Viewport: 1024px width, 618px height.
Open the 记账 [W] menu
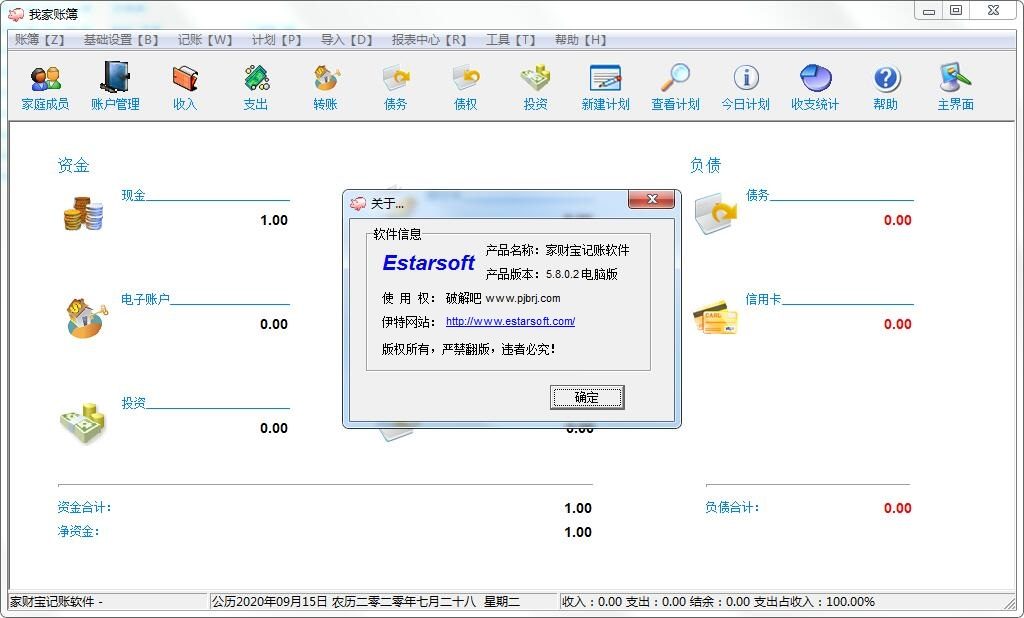coord(204,40)
